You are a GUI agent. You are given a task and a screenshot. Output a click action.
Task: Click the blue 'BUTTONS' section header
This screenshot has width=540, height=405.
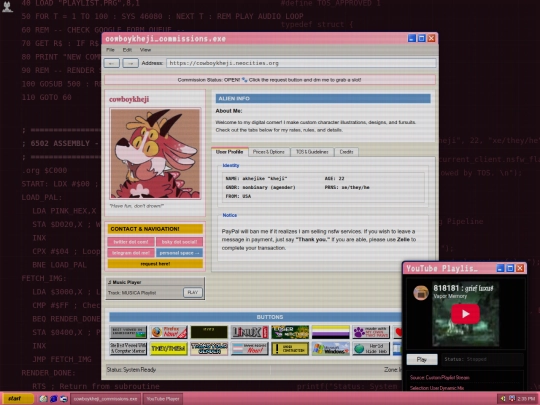[270, 317]
